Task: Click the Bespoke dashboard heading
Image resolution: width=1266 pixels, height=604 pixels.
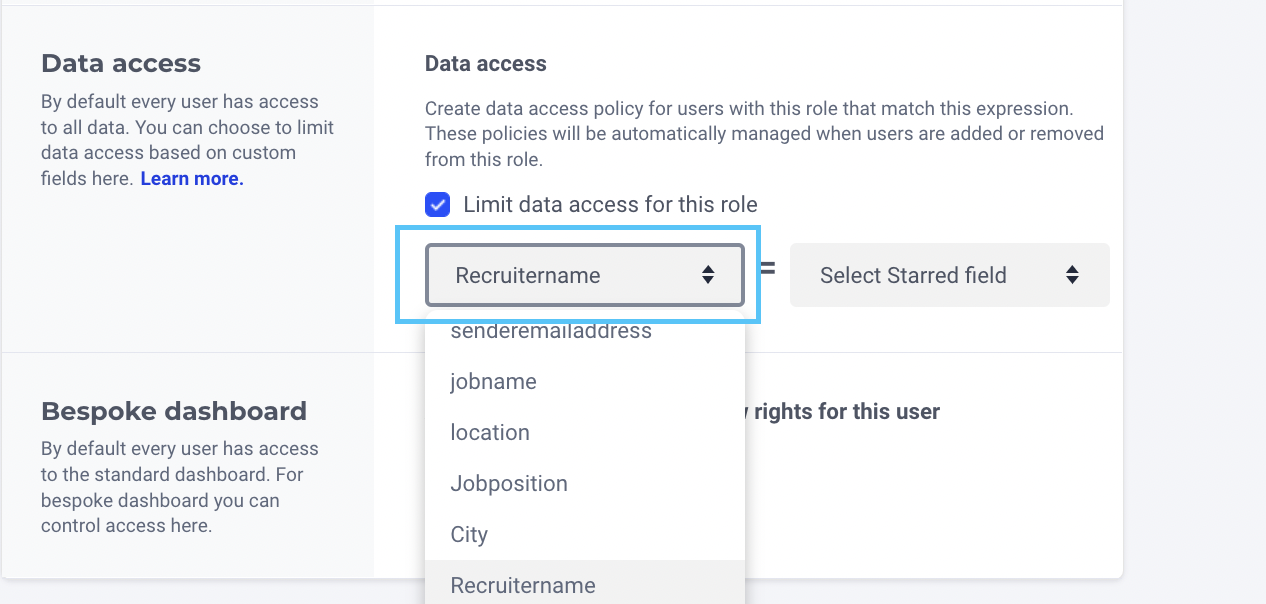Action: (x=174, y=412)
